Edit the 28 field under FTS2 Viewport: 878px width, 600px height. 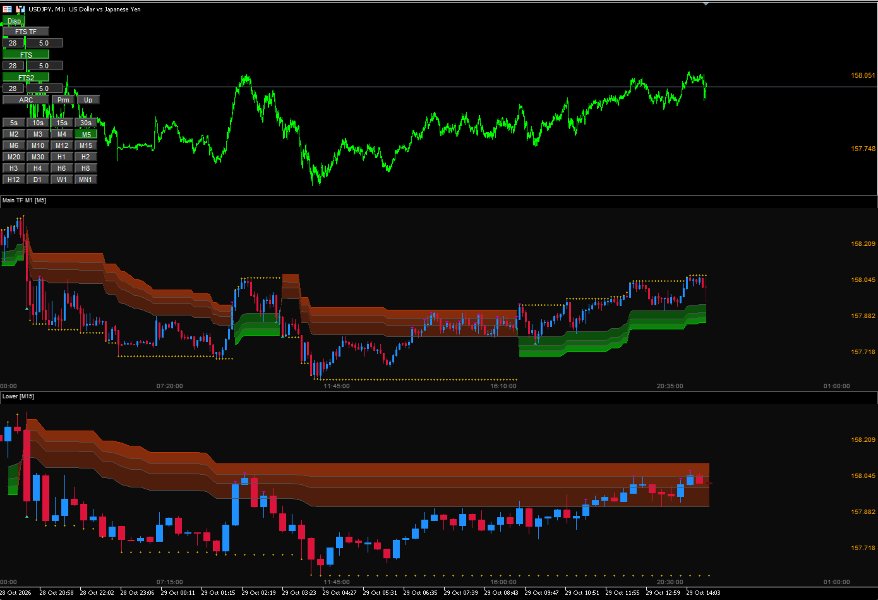point(13,88)
